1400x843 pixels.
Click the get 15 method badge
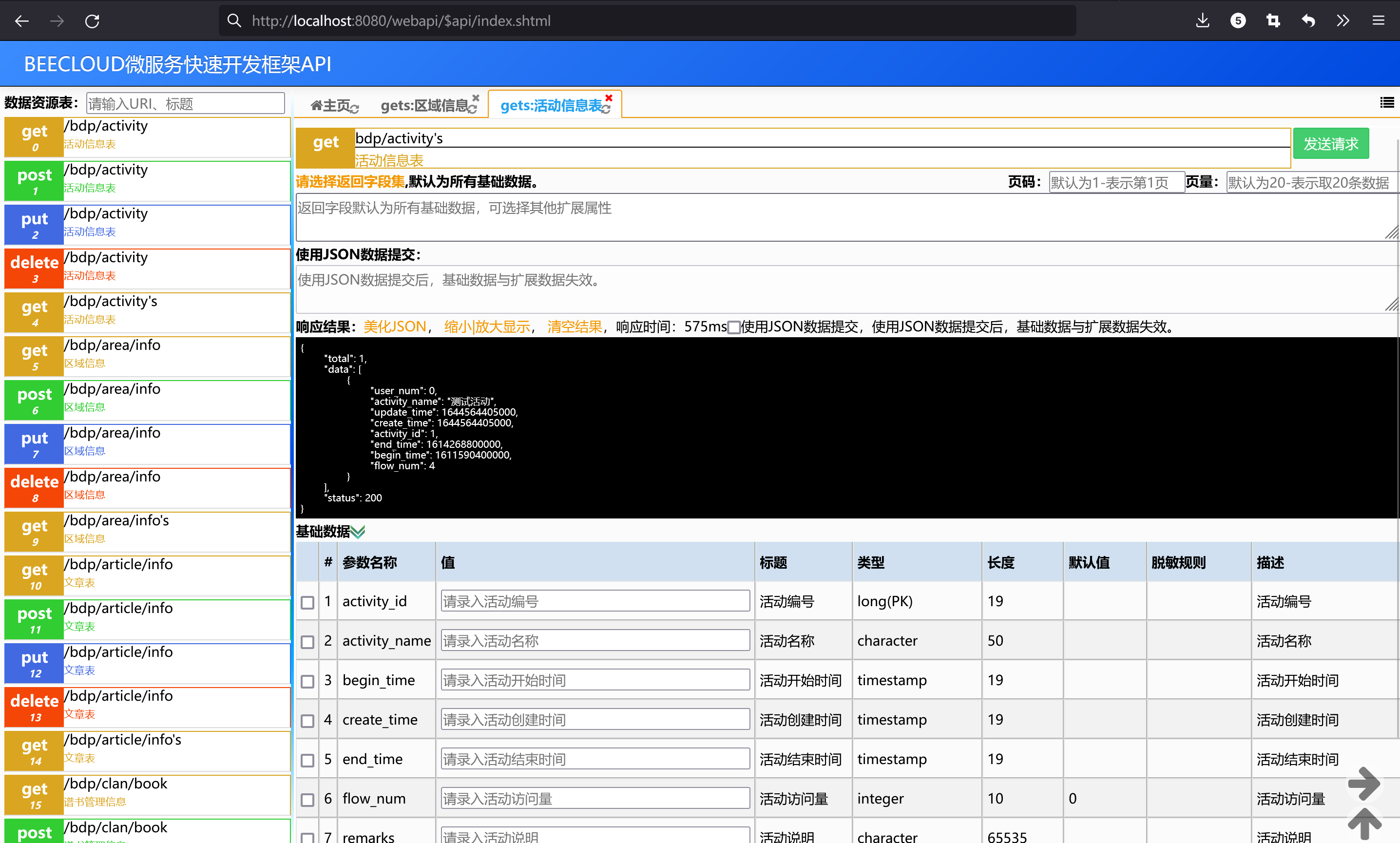34,795
